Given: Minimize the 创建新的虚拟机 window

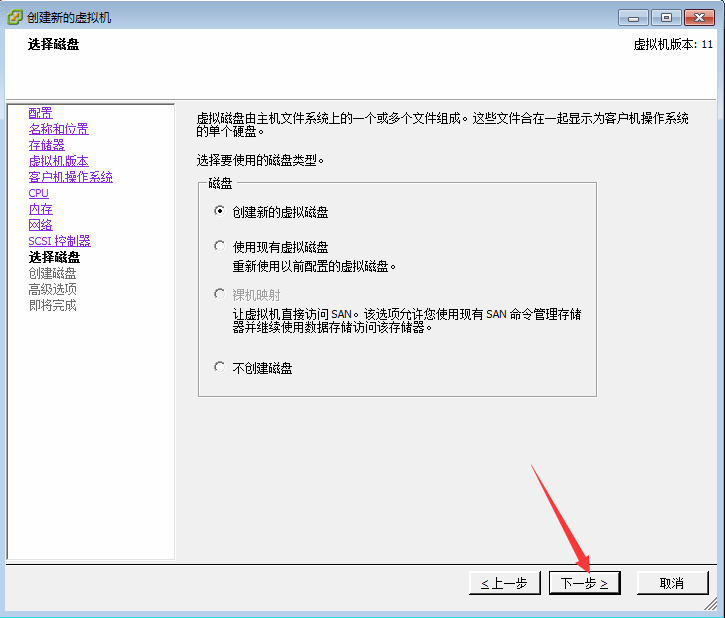Looking at the screenshot, I should (x=633, y=18).
